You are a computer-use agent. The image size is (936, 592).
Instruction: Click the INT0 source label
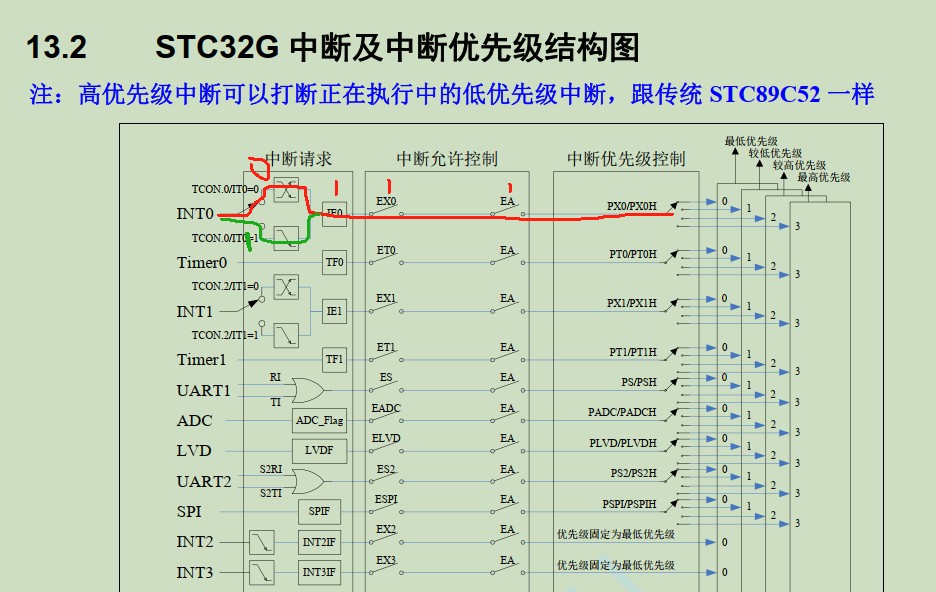coord(195,214)
